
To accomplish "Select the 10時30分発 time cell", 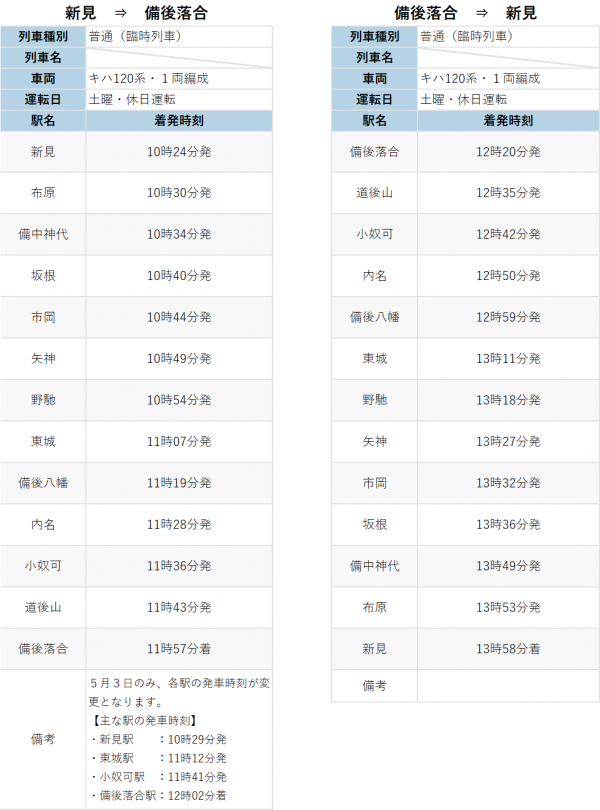I will click(x=179, y=193).
